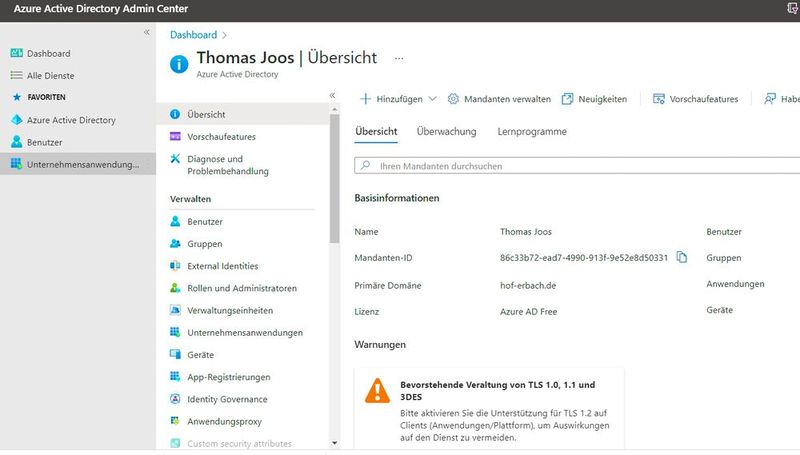Click Identity Governance icon
The image size is (800, 455).
175,399
